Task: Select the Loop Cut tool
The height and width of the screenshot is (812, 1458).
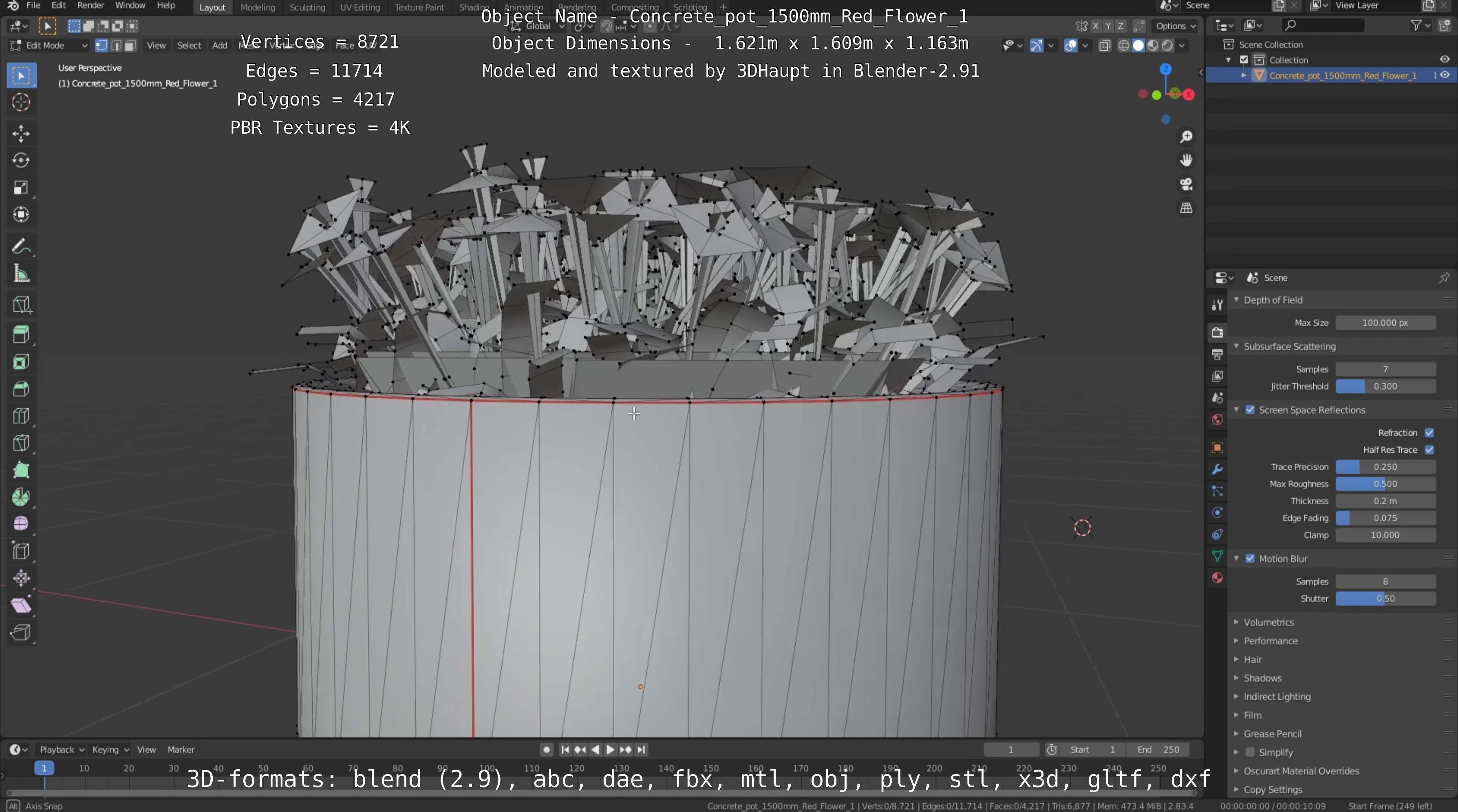Action: pyautogui.click(x=22, y=416)
